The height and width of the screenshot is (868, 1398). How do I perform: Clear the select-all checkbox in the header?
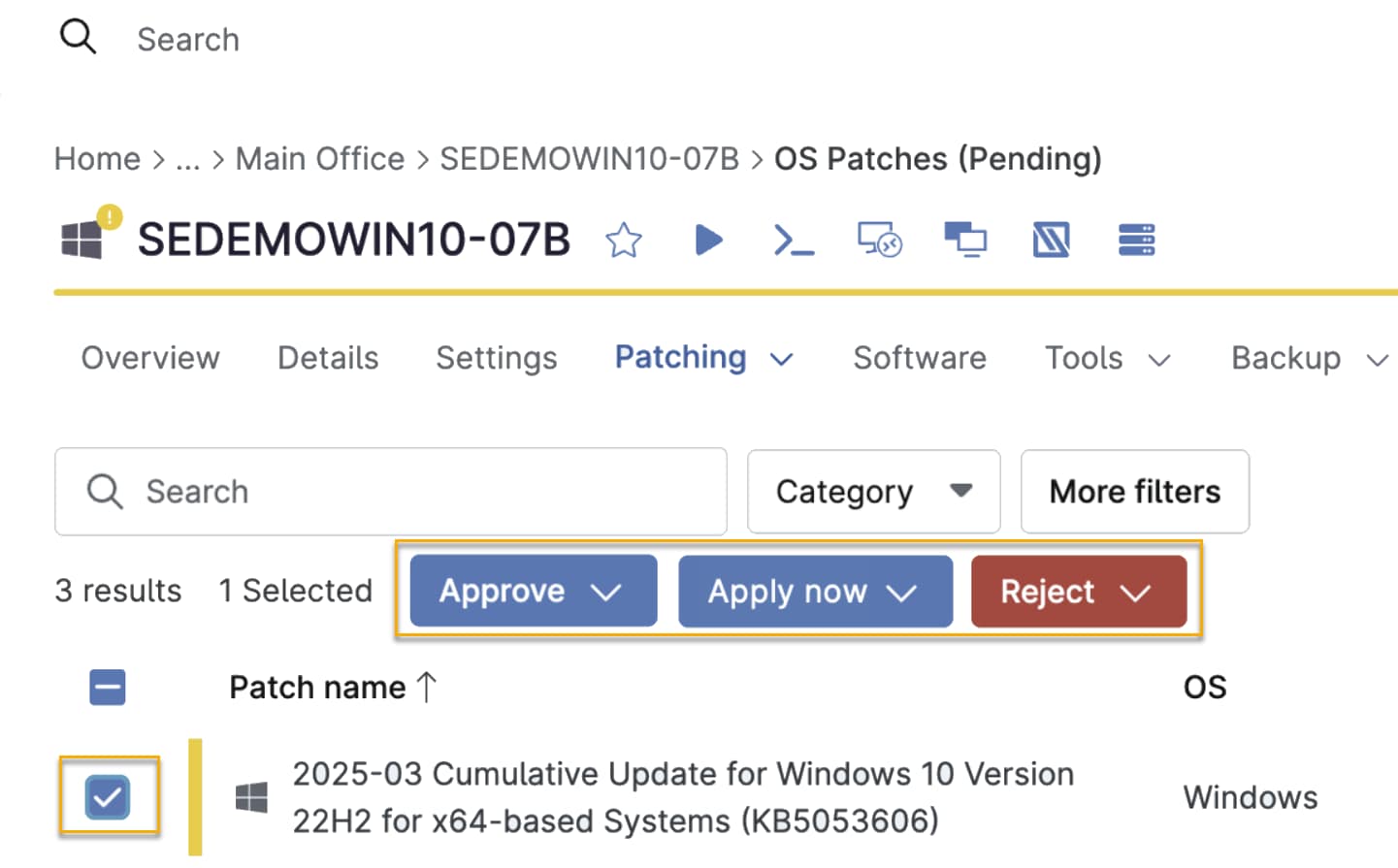108,687
